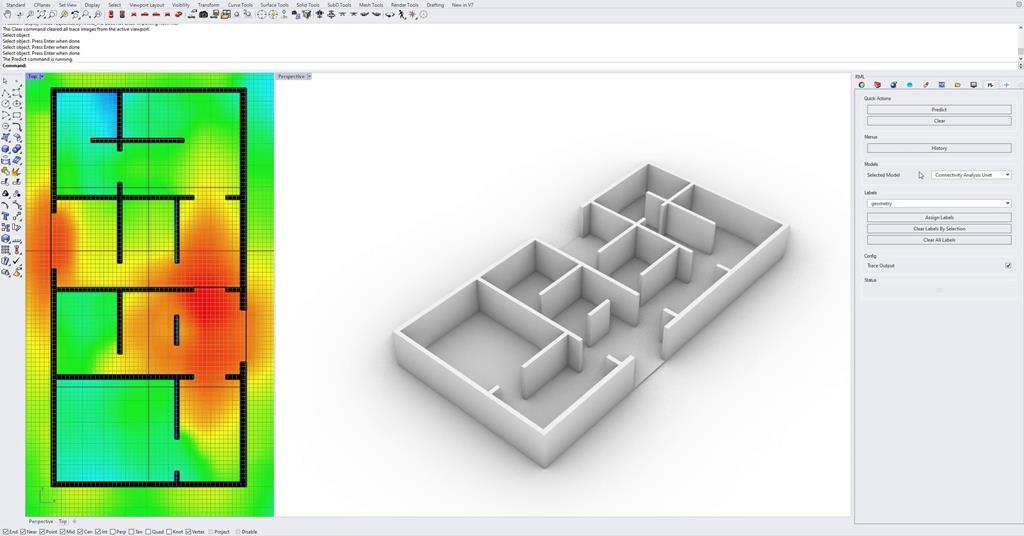
Task: Open the Selected Model dropdown
Action: point(970,175)
